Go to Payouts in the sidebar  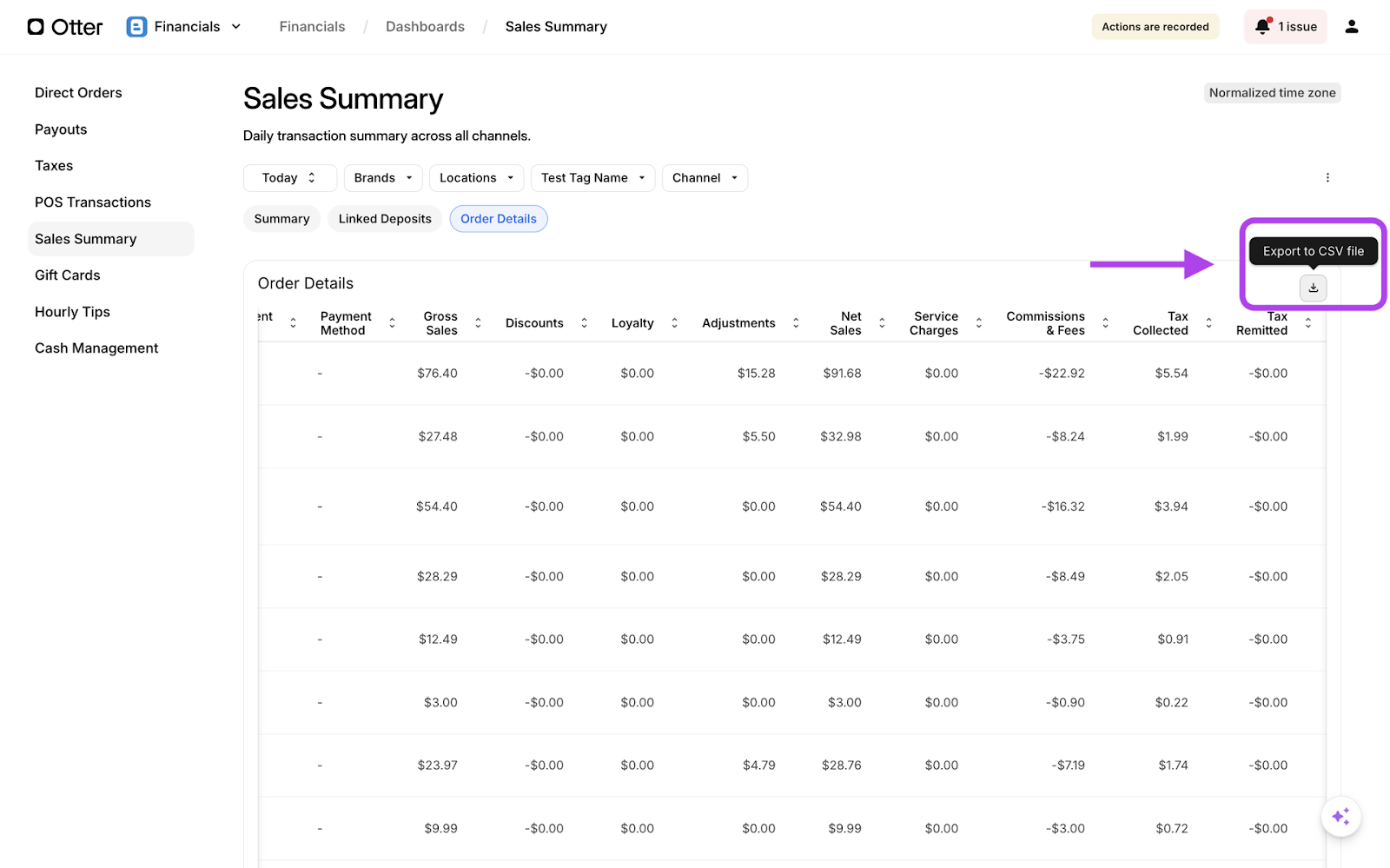point(61,129)
